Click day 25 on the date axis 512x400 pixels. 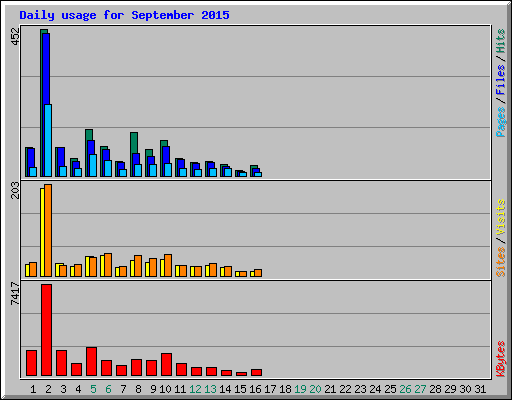pos(390,389)
